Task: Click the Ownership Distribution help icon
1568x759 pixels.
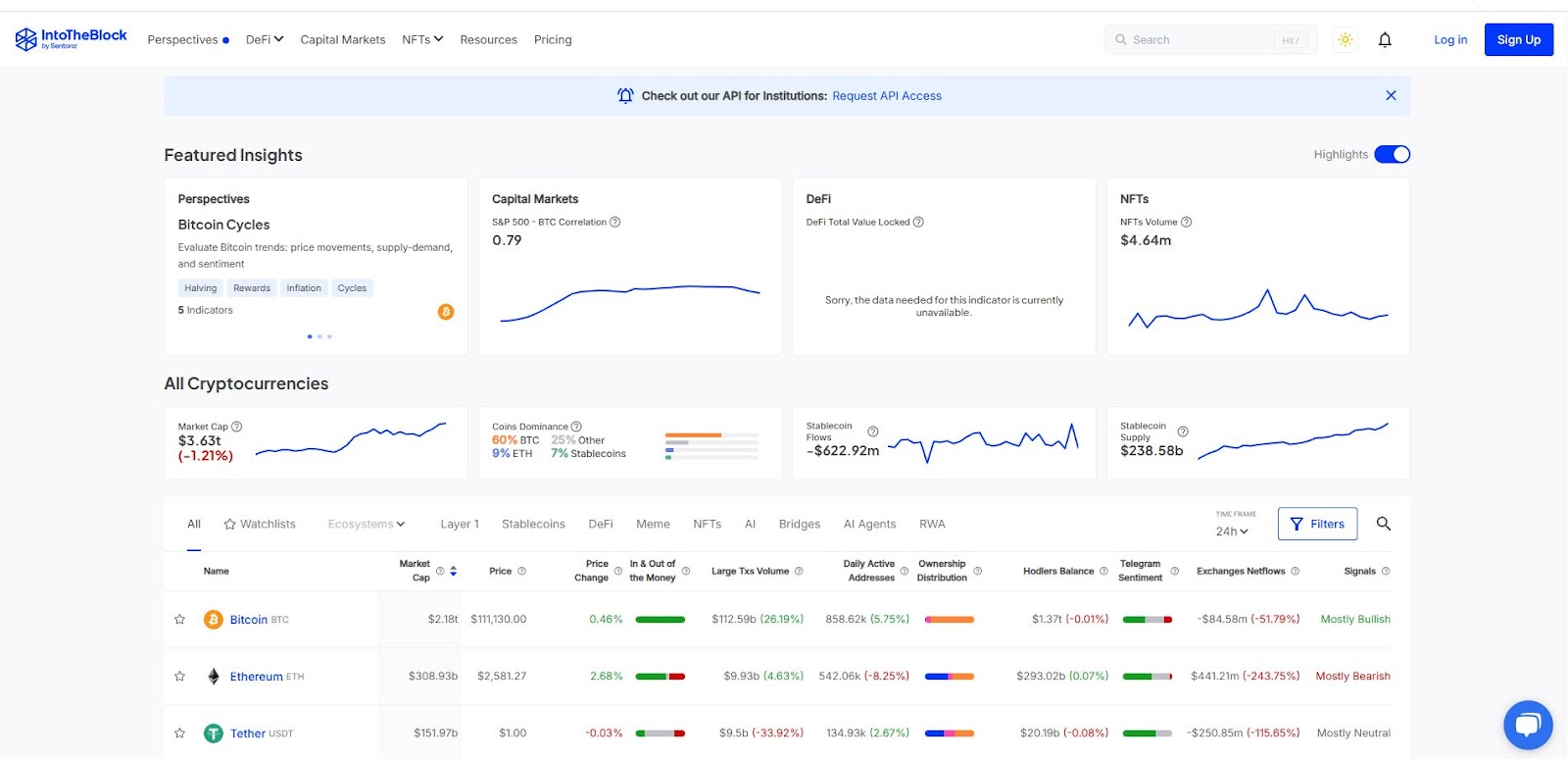Action: tap(977, 571)
